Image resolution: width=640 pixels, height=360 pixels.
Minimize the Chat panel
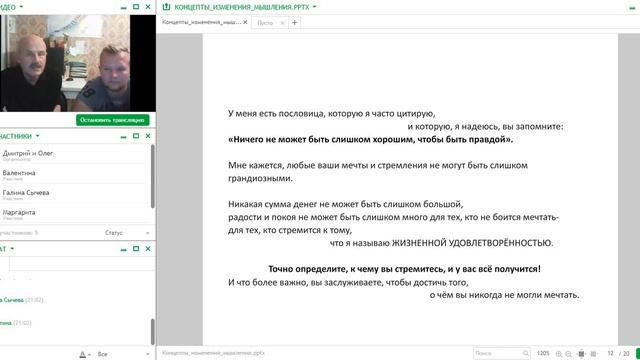click(x=124, y=249)
